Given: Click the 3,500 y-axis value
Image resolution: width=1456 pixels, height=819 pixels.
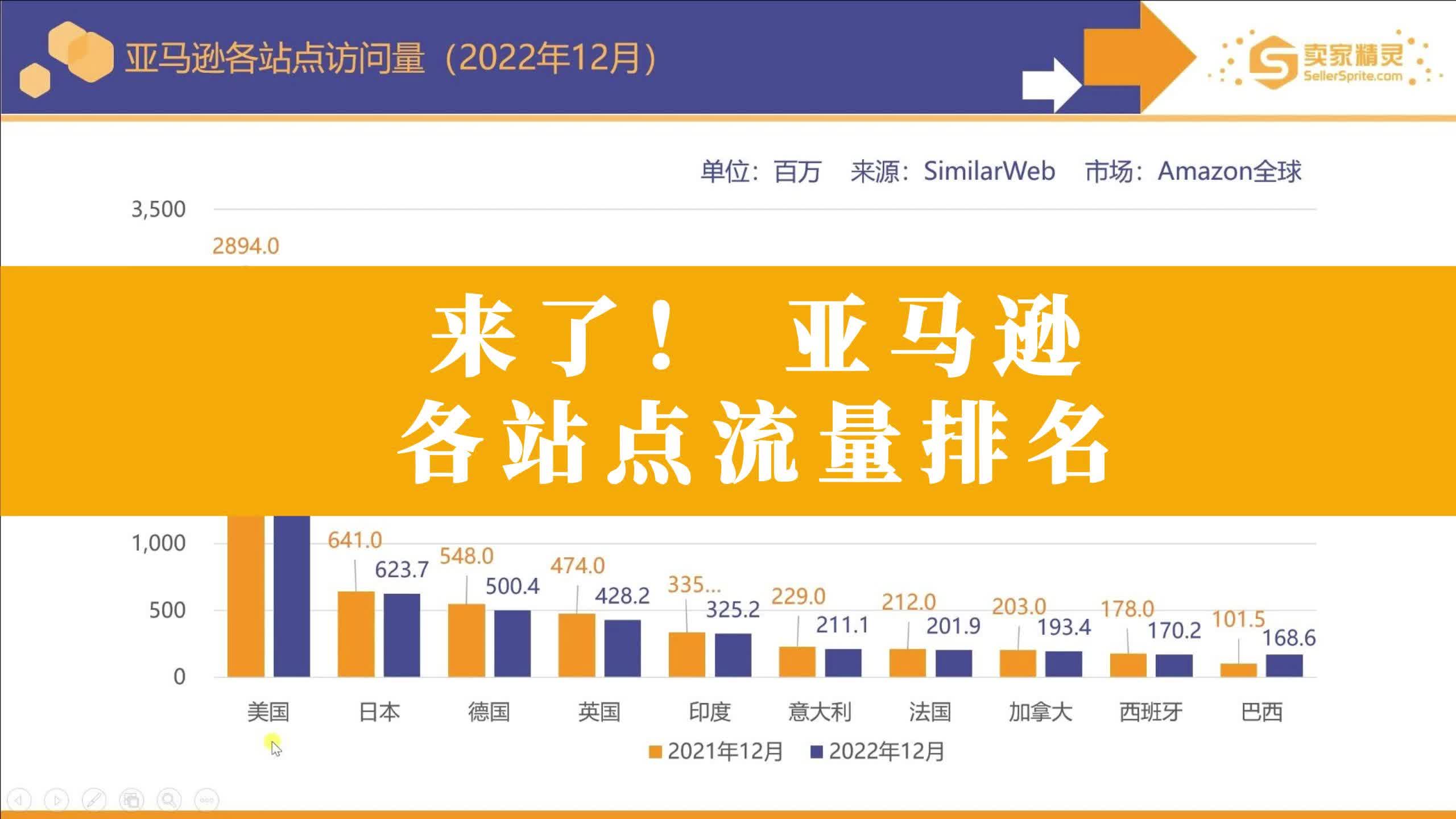Looking at the screenshot, I should tap(159, 209).
